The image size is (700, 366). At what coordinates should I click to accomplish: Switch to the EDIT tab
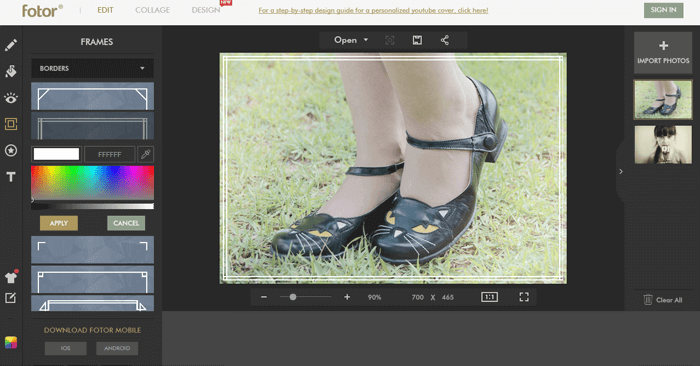pos(105,10)
